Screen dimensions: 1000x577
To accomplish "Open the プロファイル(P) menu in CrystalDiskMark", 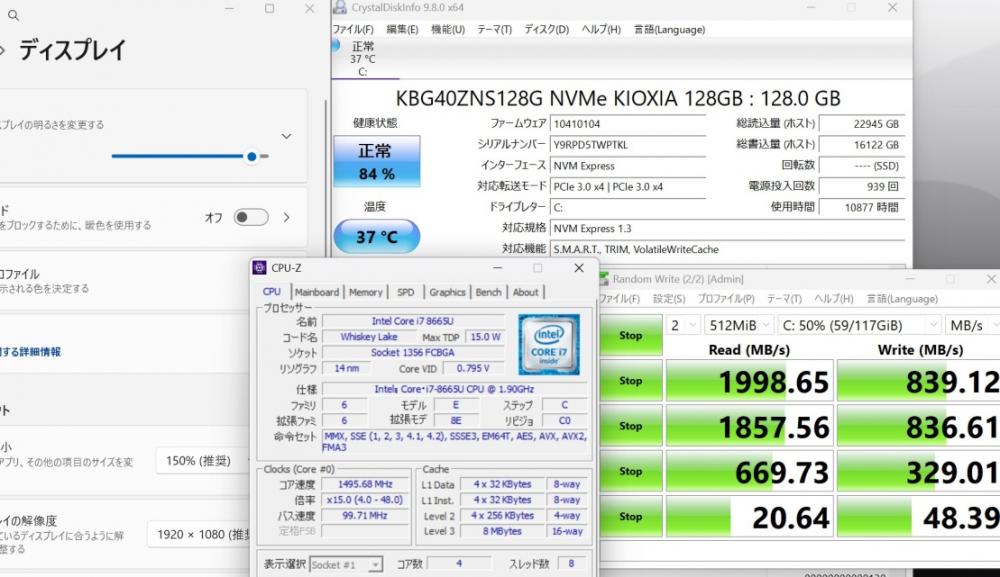I will click(726, 298).
